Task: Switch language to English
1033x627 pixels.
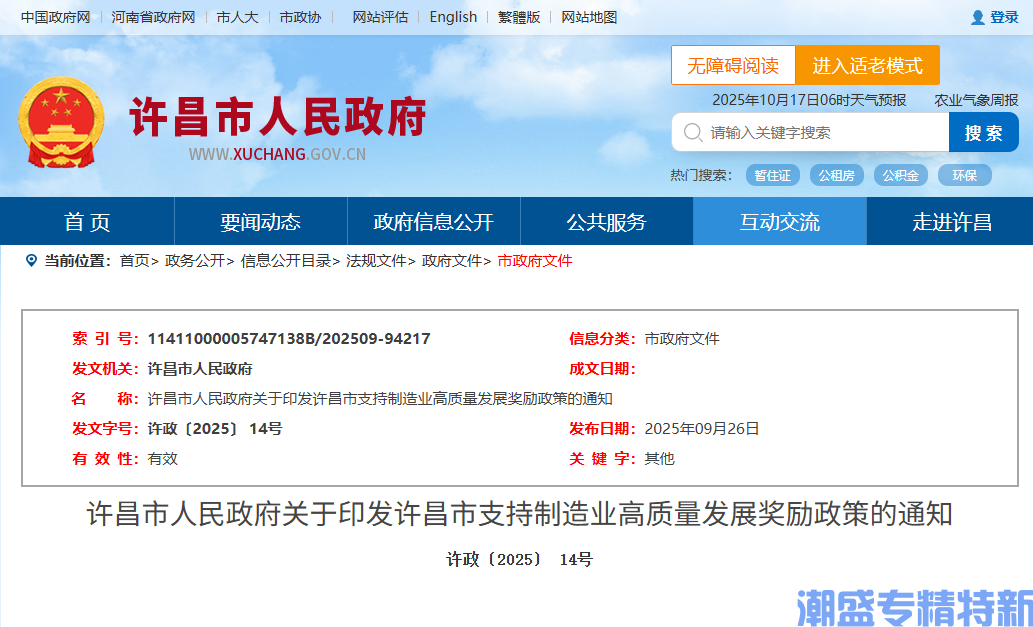Action: point(453,17)
